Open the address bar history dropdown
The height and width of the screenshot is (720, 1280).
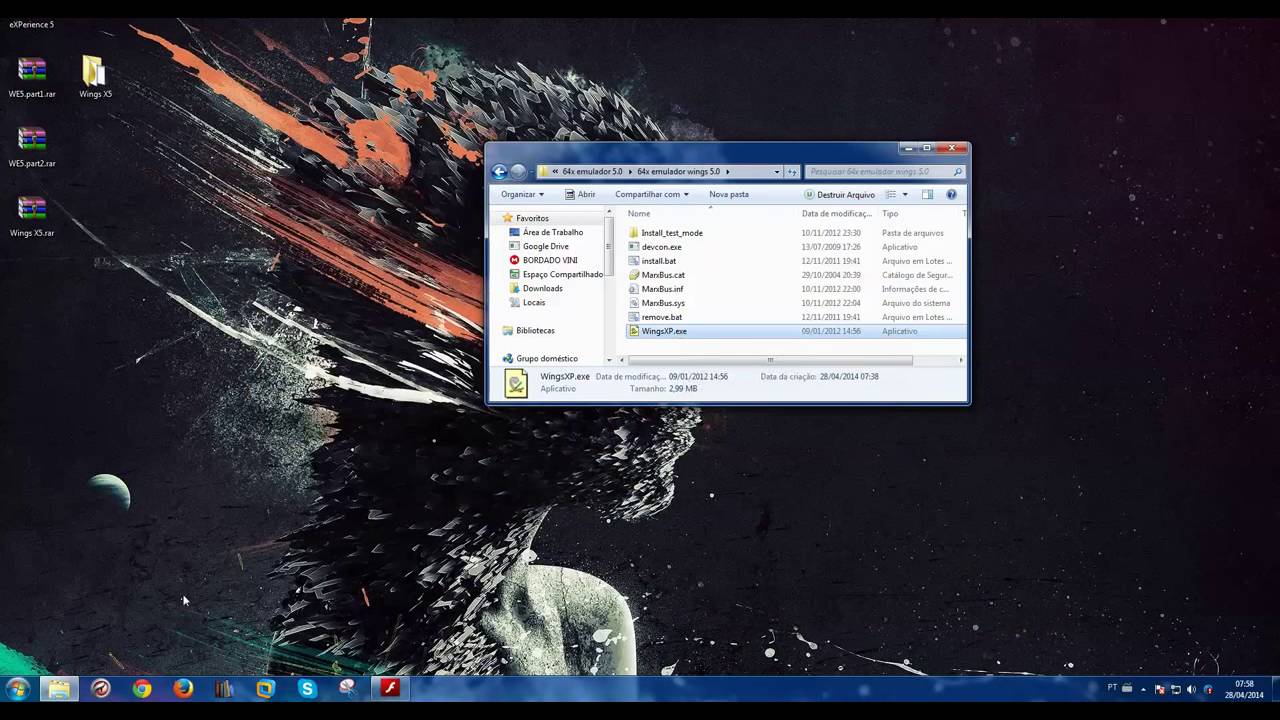click(x=777, y=172)
